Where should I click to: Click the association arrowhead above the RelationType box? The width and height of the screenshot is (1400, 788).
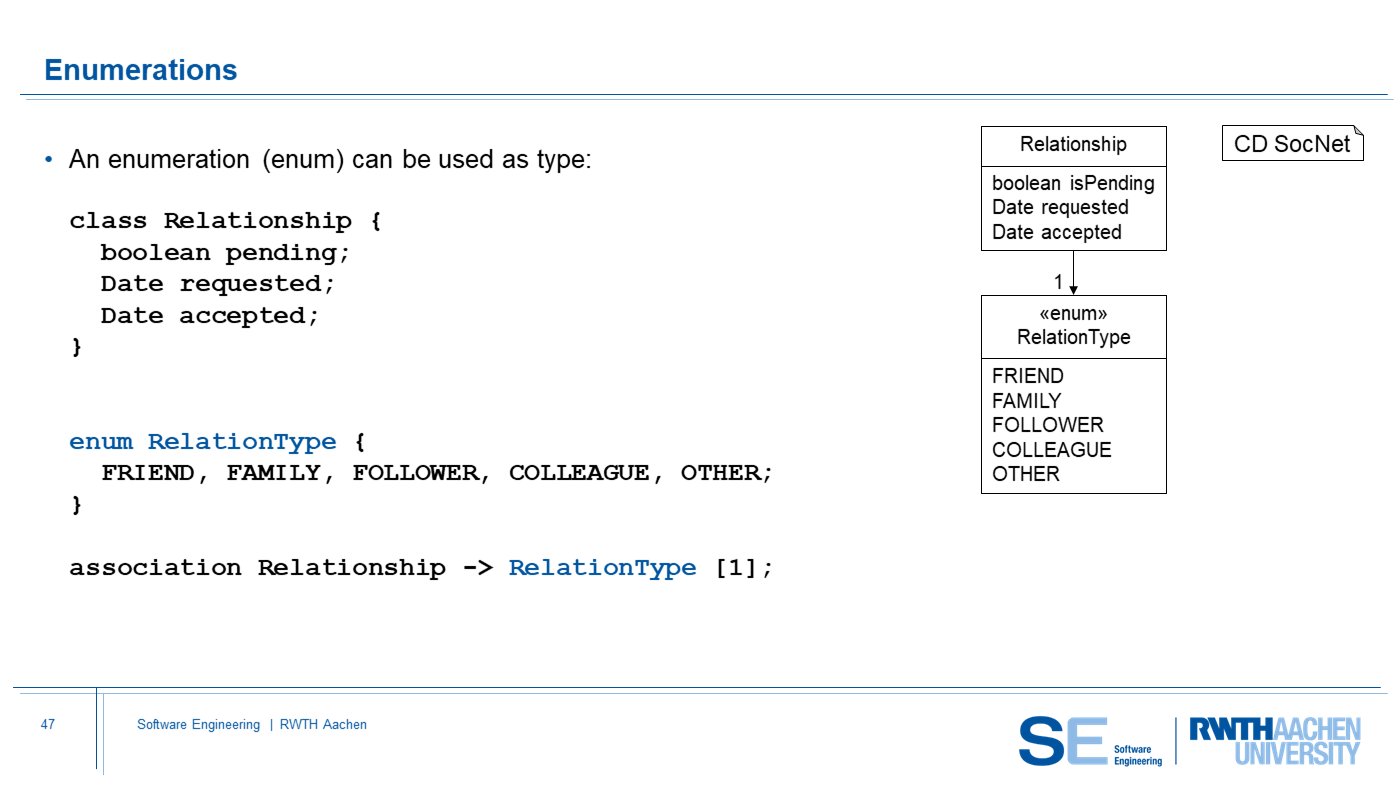pyautogui.click(x=1074, y=288)
